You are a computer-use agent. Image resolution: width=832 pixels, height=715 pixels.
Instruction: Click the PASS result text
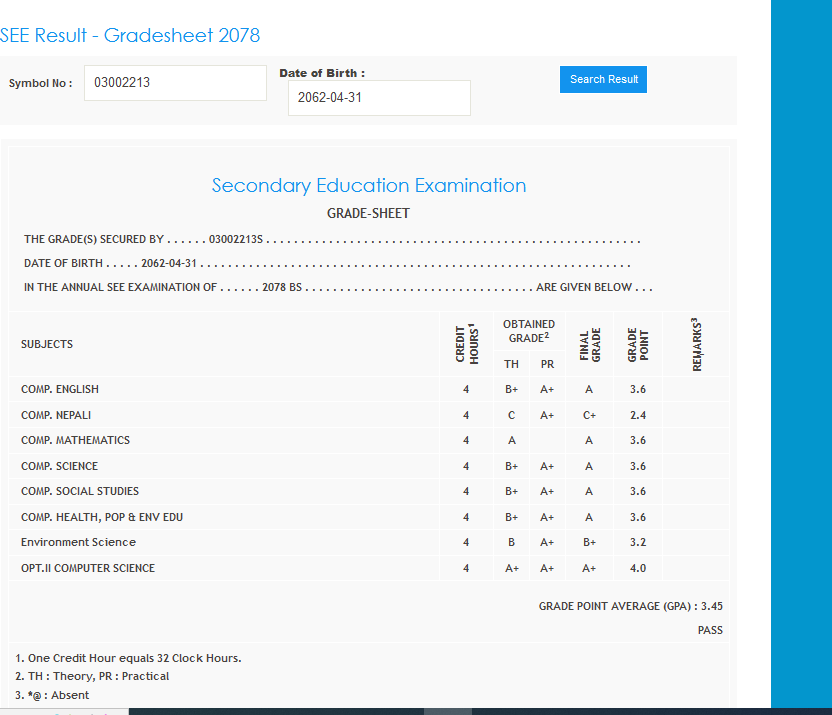(710, 630)
